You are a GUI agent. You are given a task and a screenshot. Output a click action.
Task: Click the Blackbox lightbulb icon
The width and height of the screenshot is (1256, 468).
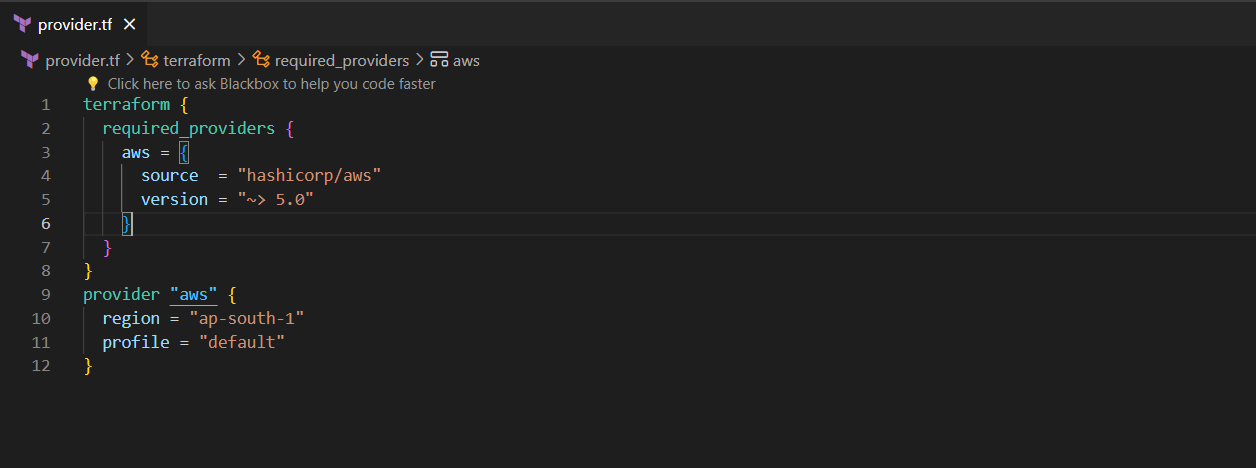point(93,84)
